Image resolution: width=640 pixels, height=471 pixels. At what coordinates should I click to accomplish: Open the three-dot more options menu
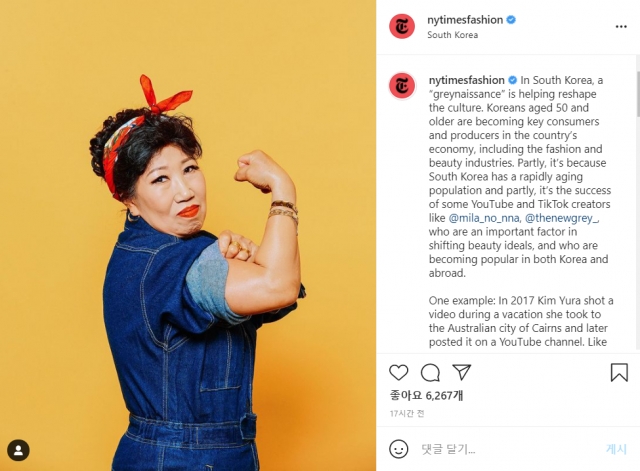coord(621,27)
